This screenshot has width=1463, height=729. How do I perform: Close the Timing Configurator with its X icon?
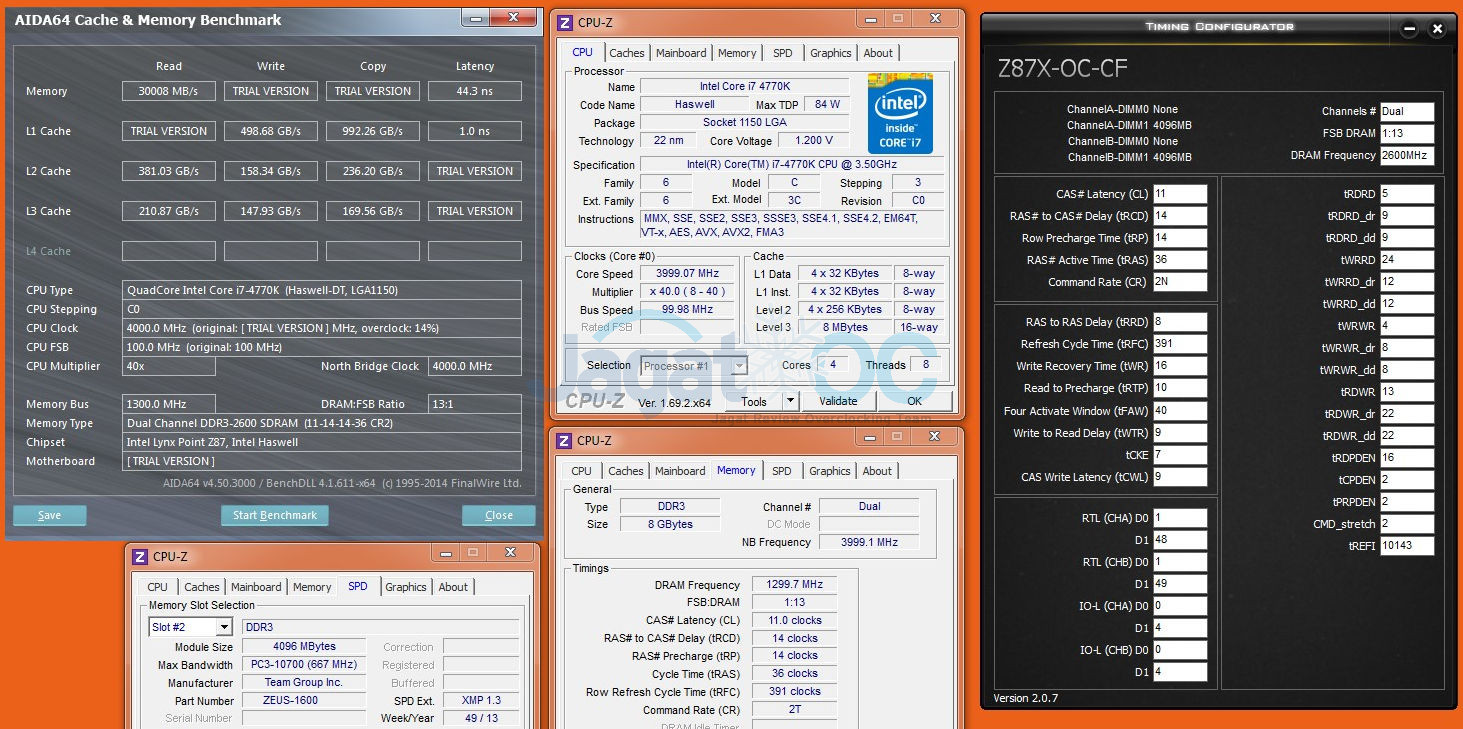[x=1437, y=29]
